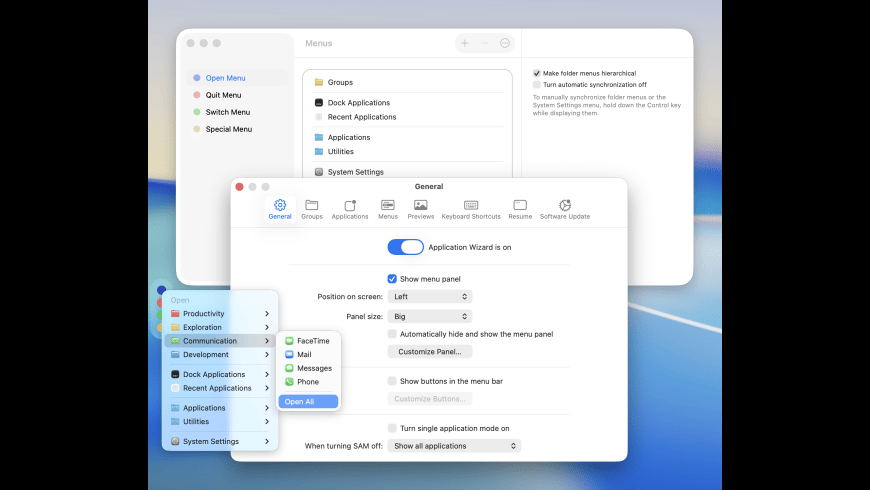
Task: Open the Applications preferences tab
Action: point(350,209)
